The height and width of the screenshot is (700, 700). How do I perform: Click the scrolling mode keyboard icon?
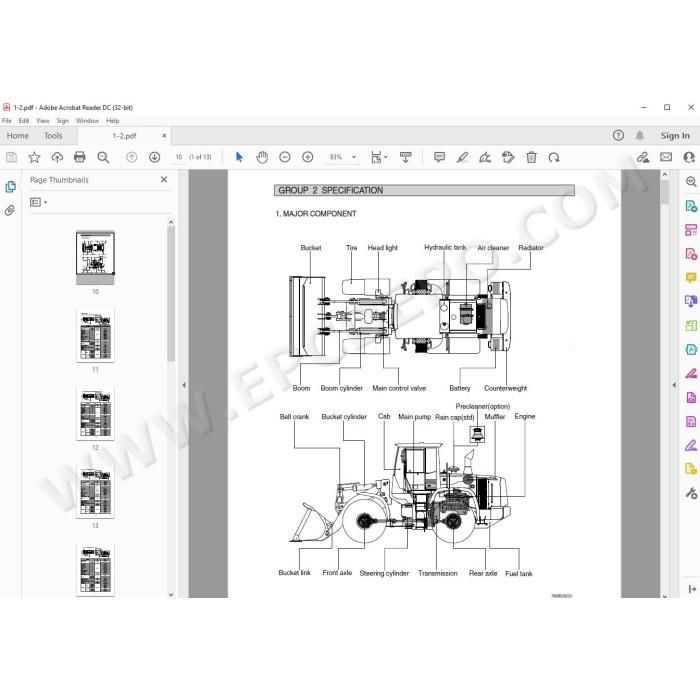point(405,157)
